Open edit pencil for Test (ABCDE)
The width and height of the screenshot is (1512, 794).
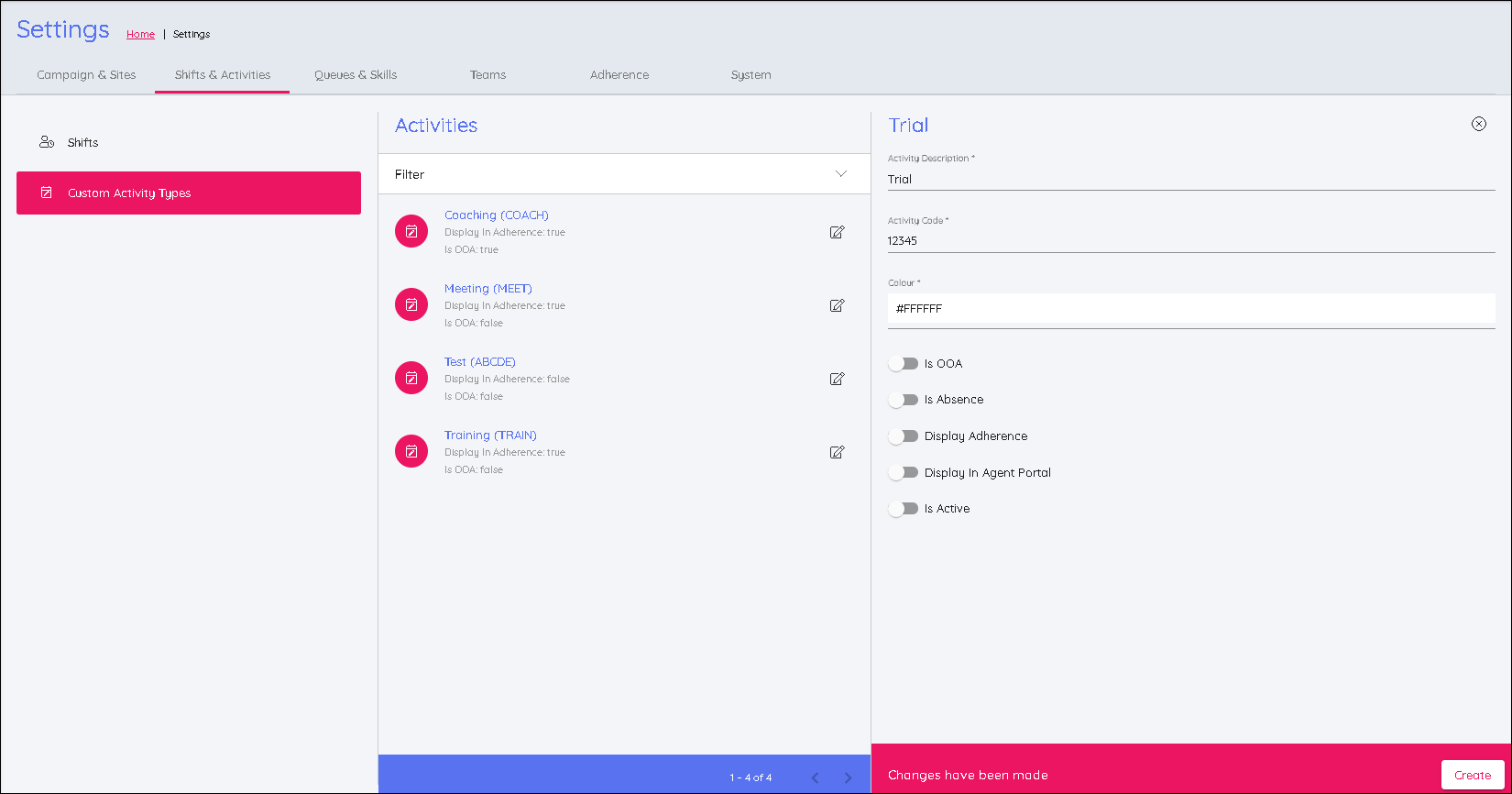coord(837,379)
